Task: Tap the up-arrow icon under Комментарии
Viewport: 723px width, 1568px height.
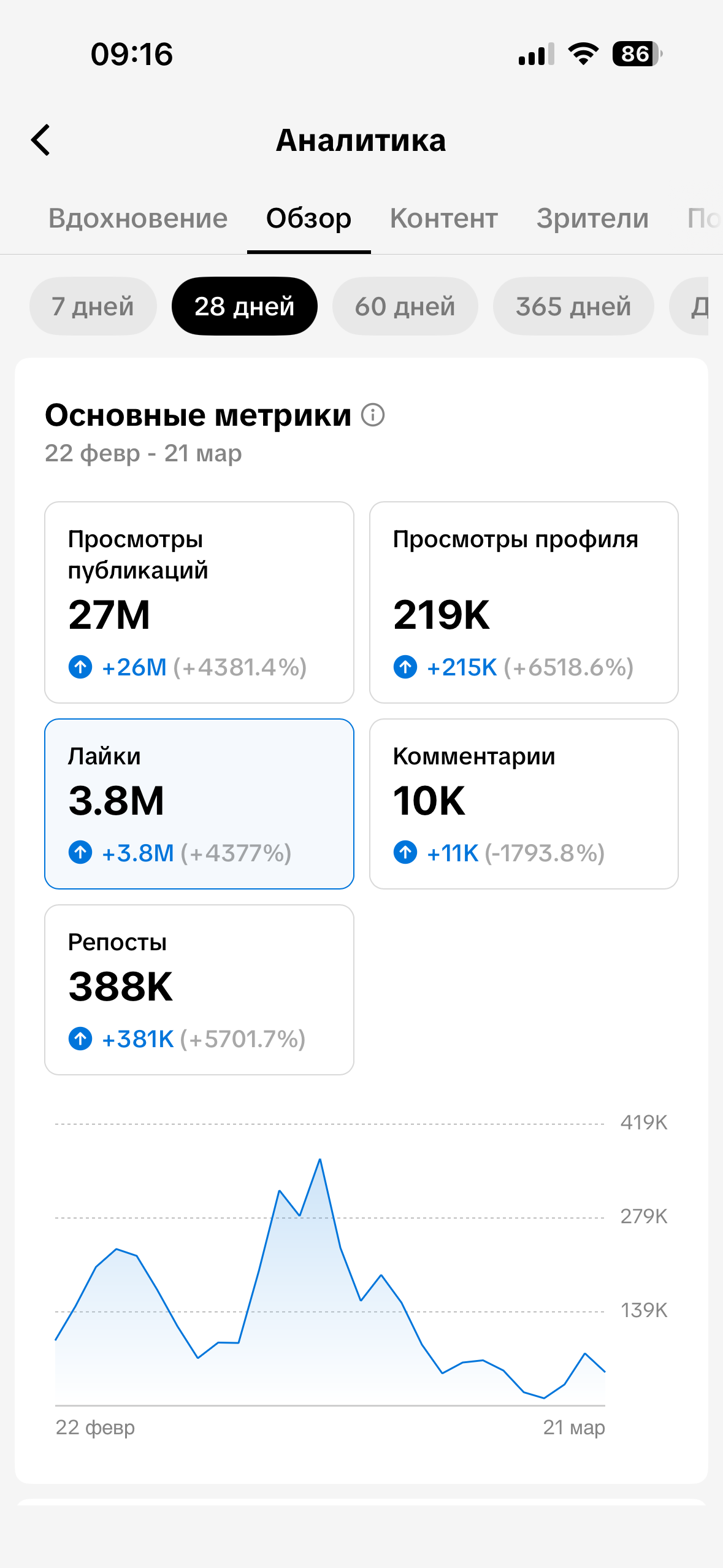Action: click(405, 852)
